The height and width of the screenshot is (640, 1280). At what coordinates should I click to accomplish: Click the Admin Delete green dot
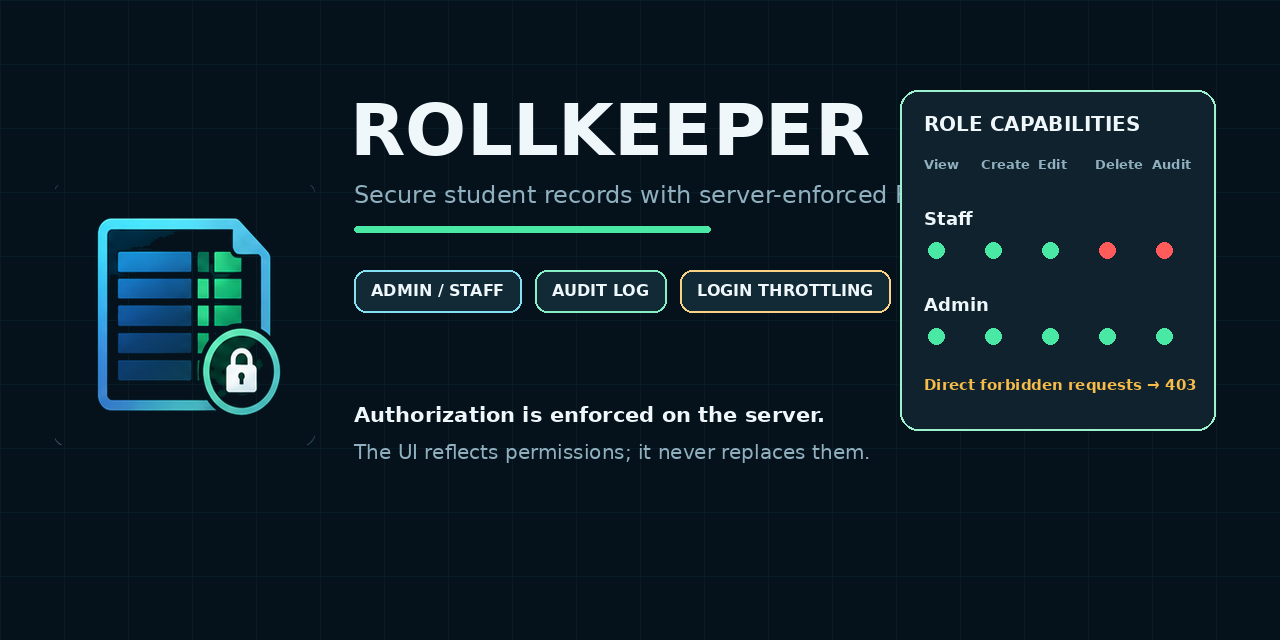coord(1107,337)
